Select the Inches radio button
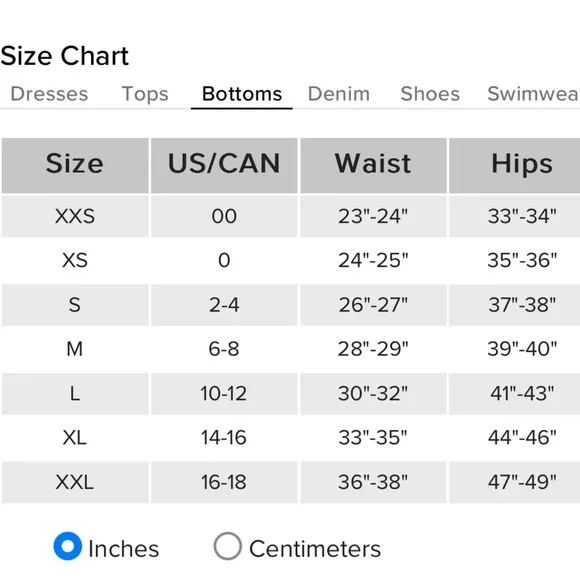580x580 pixels. (x=68, y=546)
